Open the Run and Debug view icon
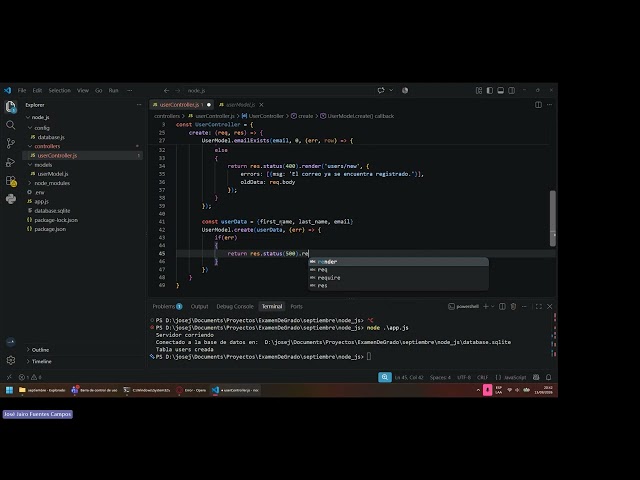640x480 pixels. pyautogui.click(x=11, y=162)
